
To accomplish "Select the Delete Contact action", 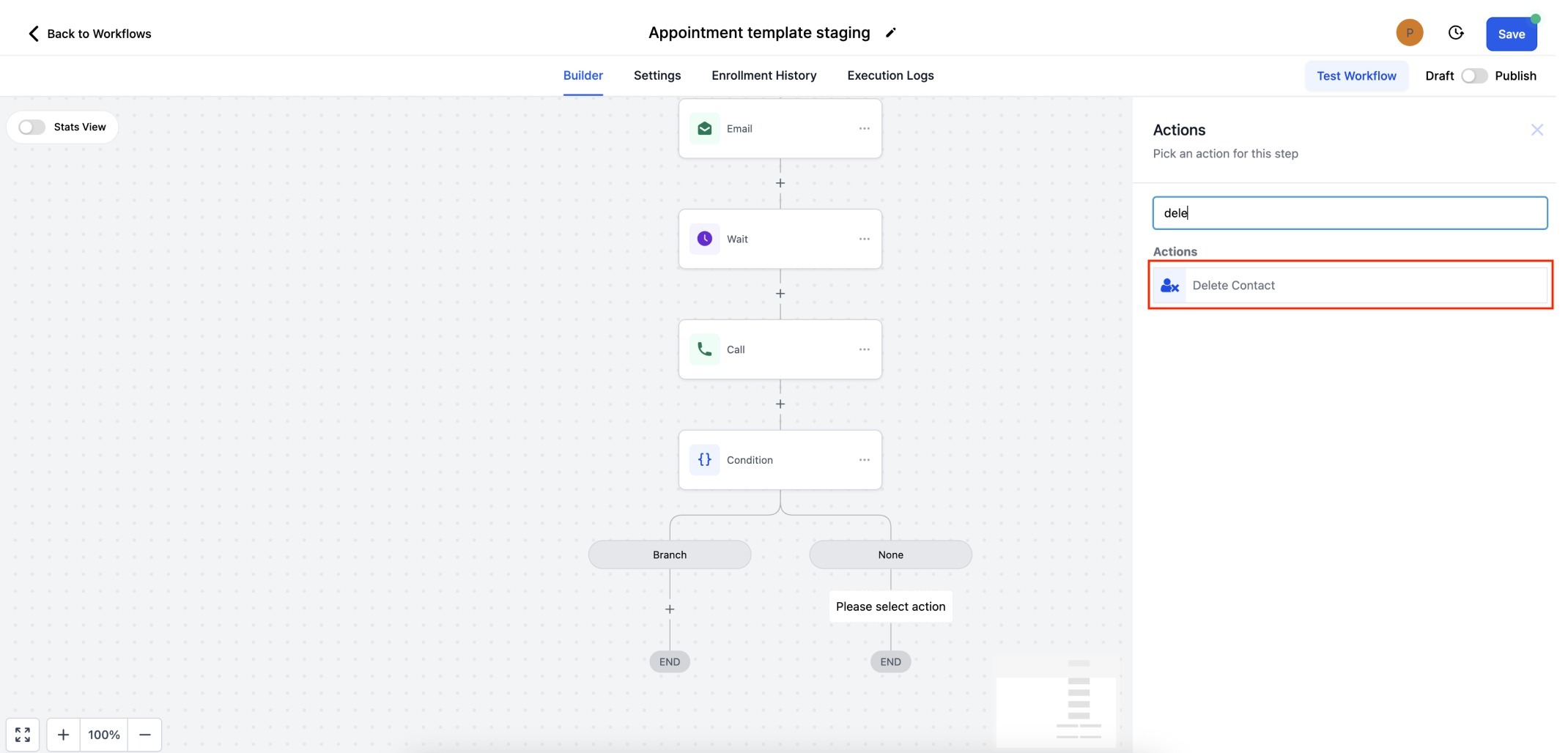I will tap(1350, 286).
